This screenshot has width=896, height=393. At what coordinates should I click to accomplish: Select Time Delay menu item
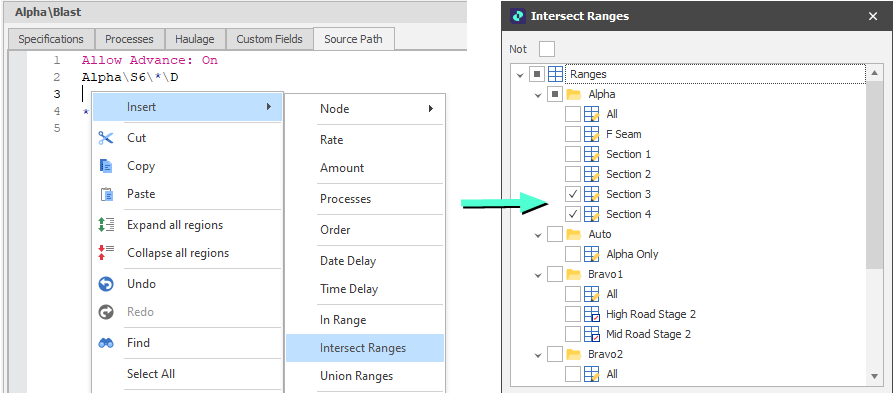coord(365,289)
